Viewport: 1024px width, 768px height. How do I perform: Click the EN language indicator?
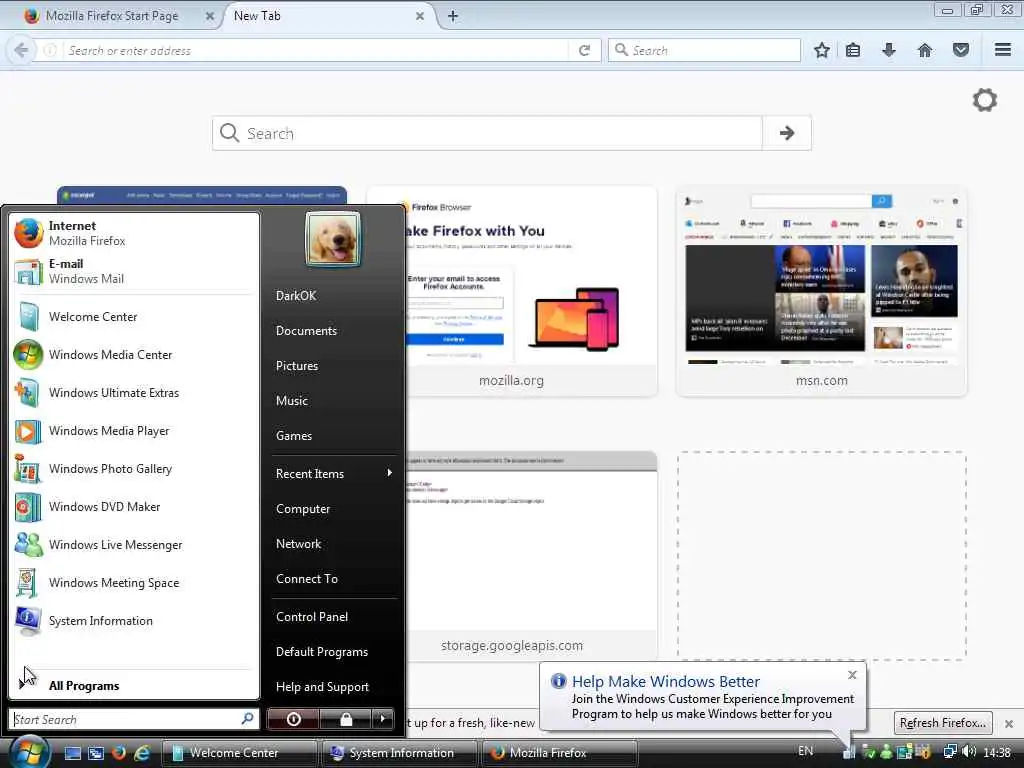[805, 751]
